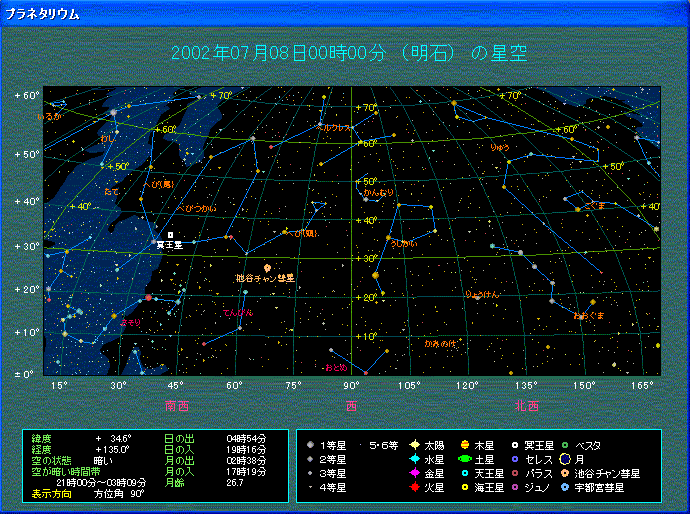Click the 北西 direction label below the map
Viewport: 690px width, 514px height.
point(527,406)
